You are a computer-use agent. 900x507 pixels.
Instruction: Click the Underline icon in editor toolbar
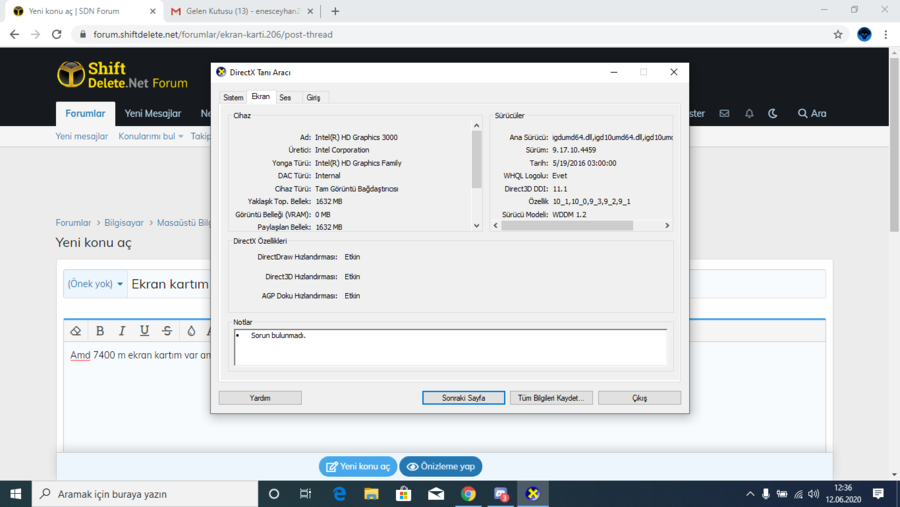click(x=144, y=331)
